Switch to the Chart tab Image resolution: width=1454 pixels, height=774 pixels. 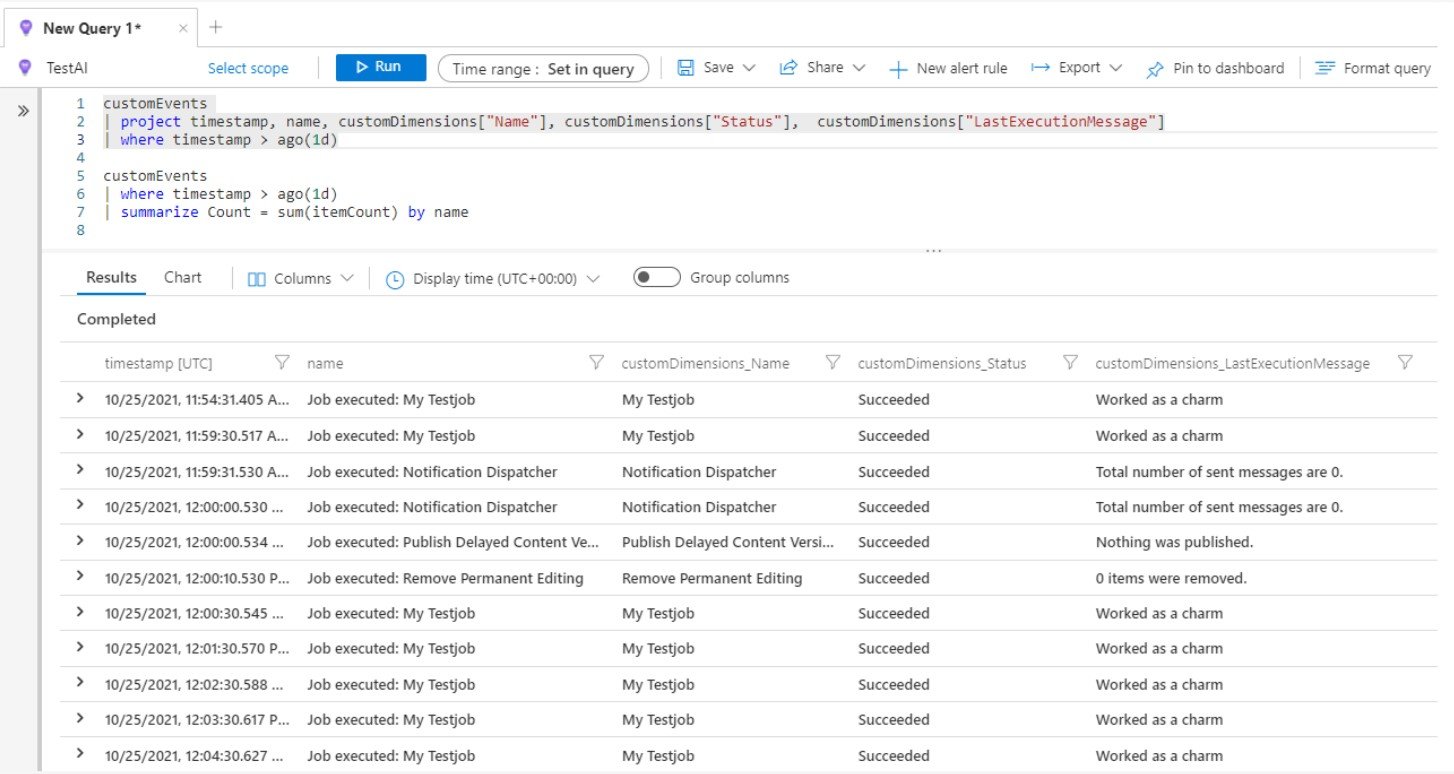point(182,278)
